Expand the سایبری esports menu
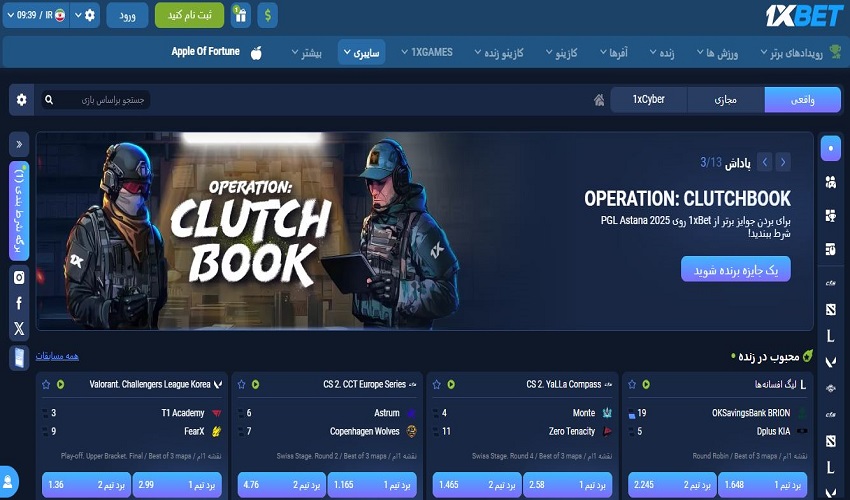The height and width of the screenshot is (500, 850). pos(362,53)
